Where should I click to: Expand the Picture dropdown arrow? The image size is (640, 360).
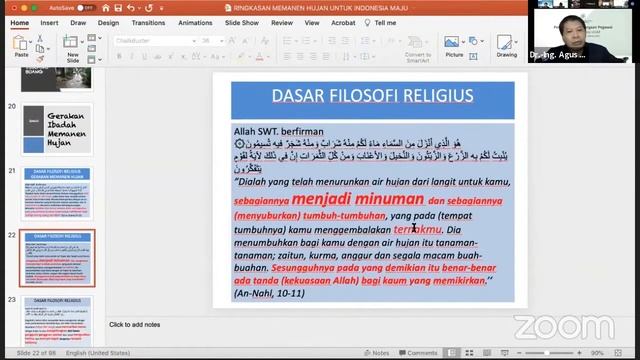(463, 42)
